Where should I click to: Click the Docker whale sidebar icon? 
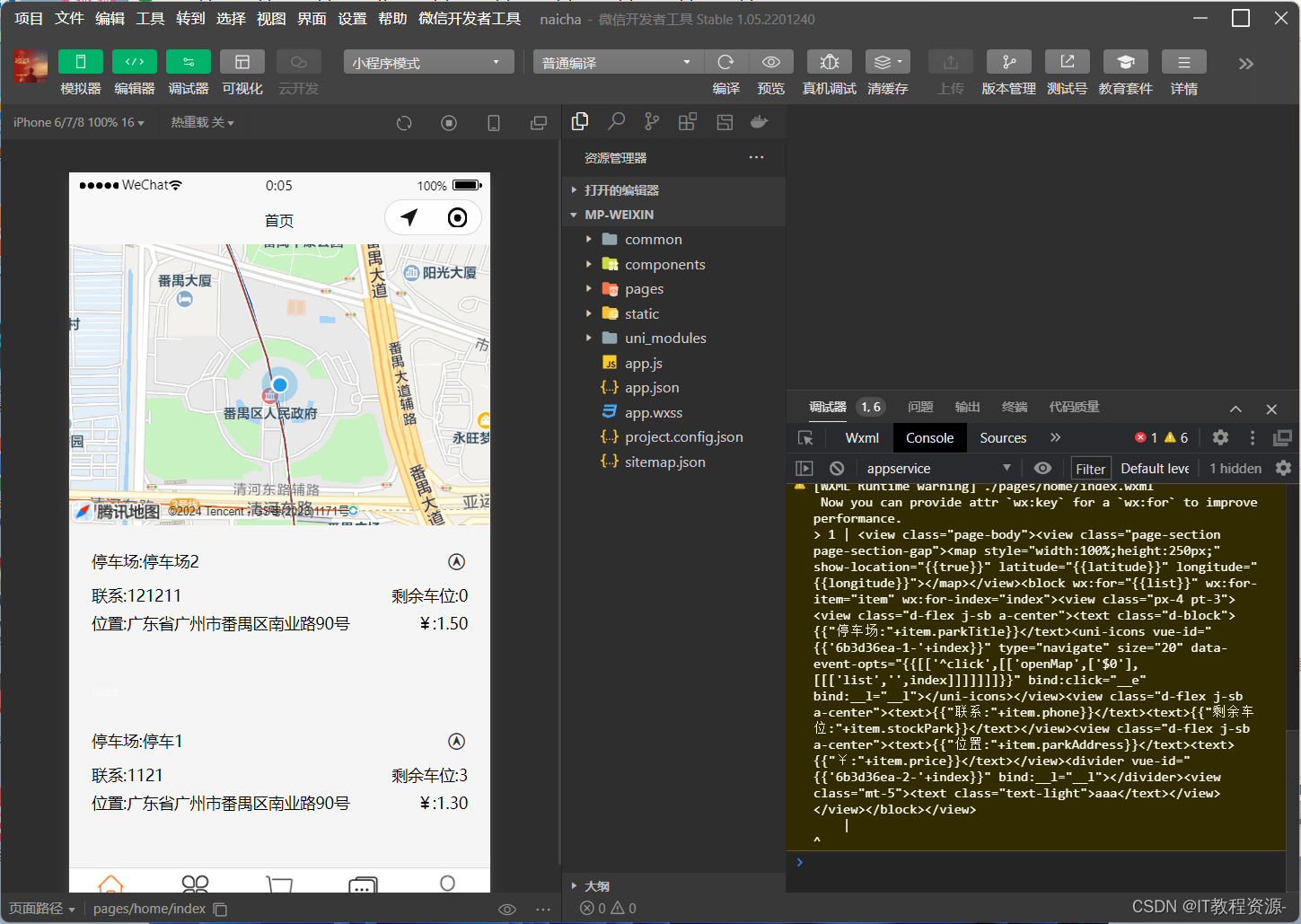[x=760, y=122]
